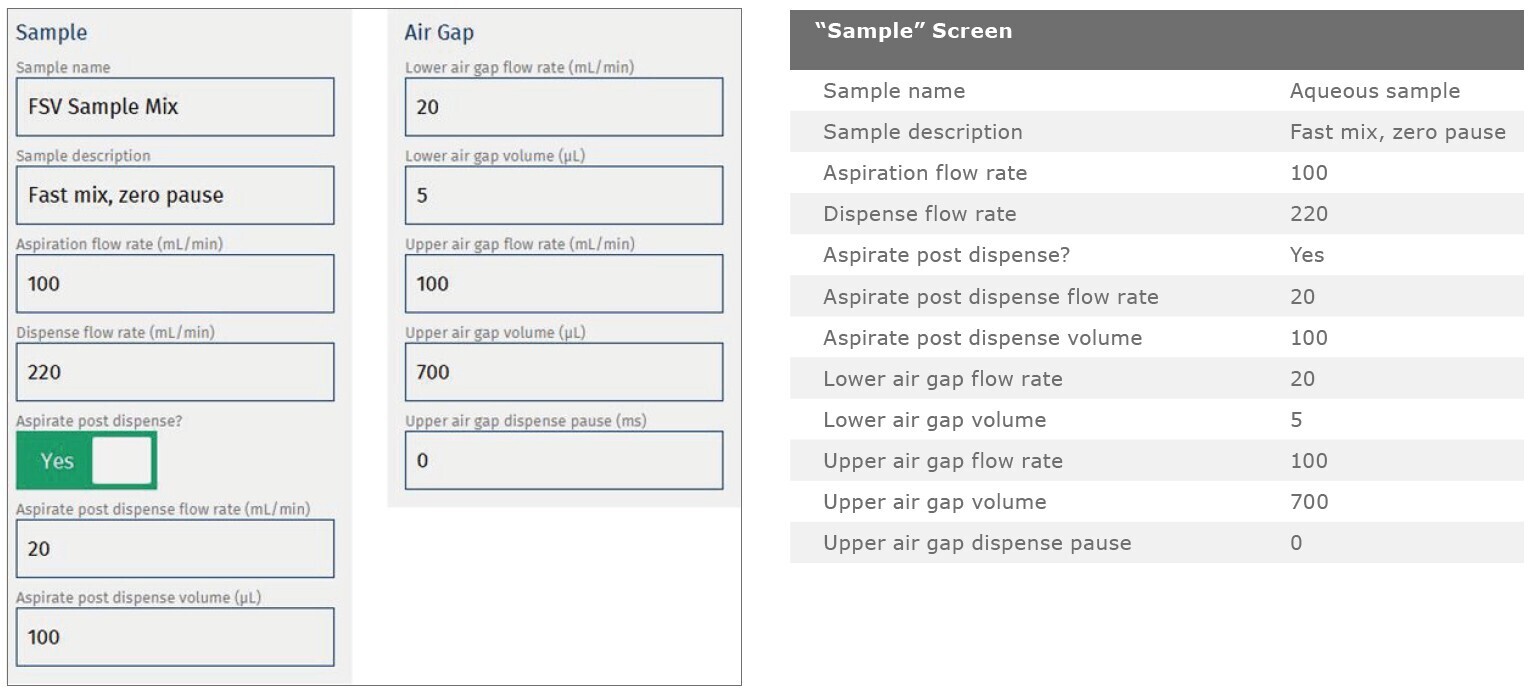The image size is (1528, 694).
Task: Click the "Sample" Screen table header
Action: coord(1156,40)
